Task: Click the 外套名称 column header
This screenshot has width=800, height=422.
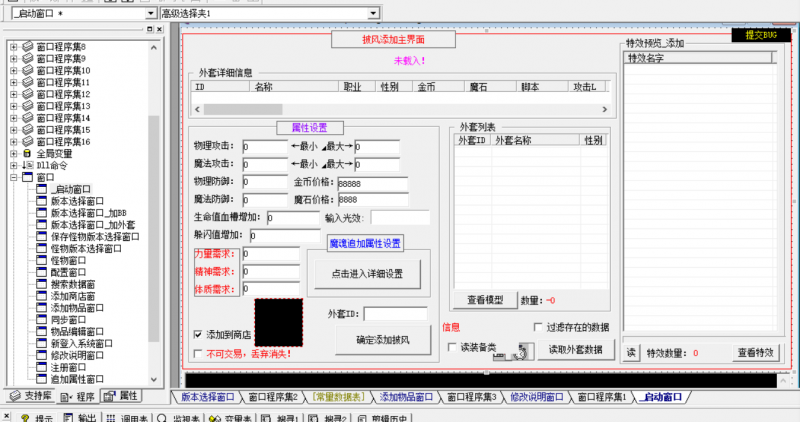Action: click(x=535, y=140)
